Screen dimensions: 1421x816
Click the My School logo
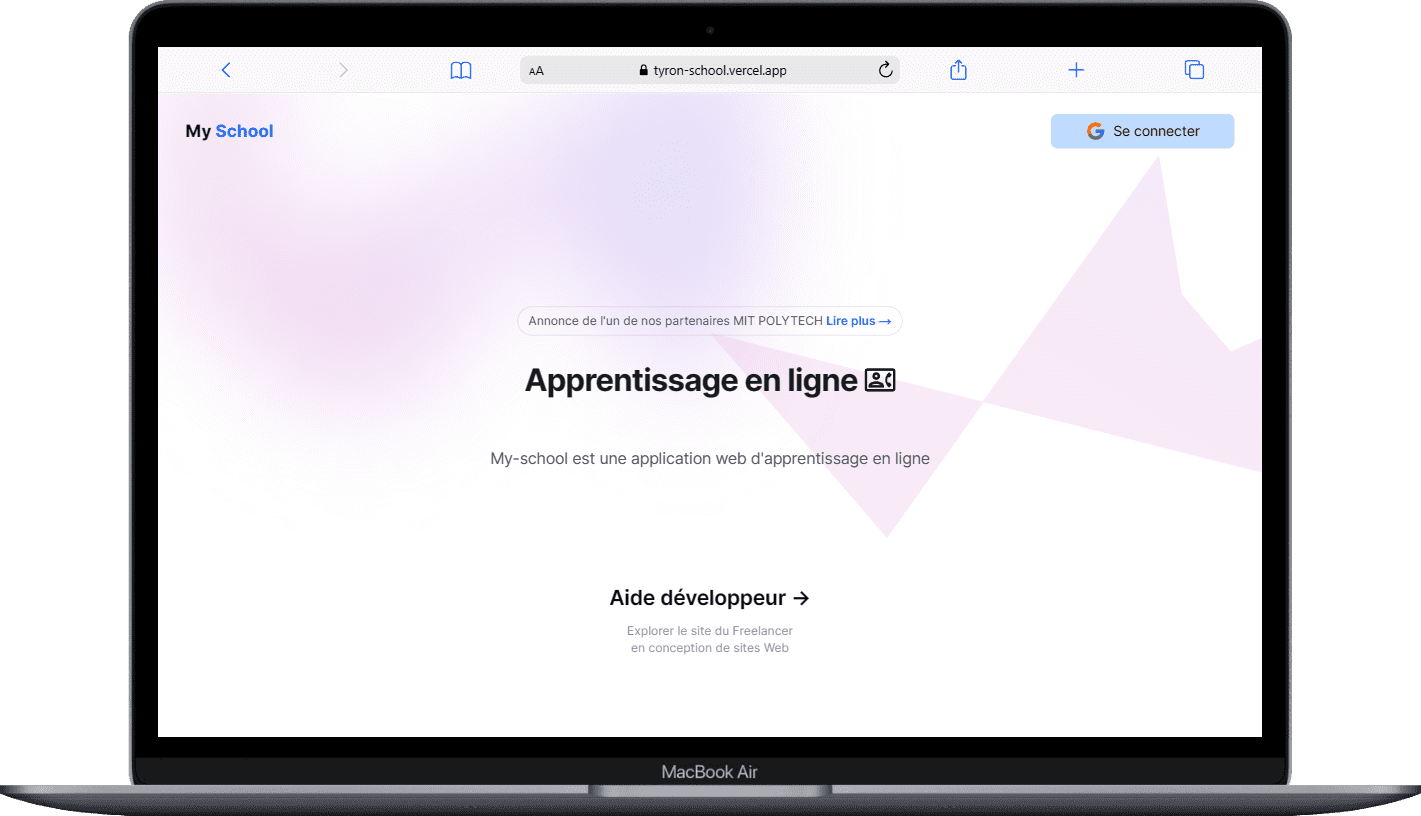[x=229, y=131]
